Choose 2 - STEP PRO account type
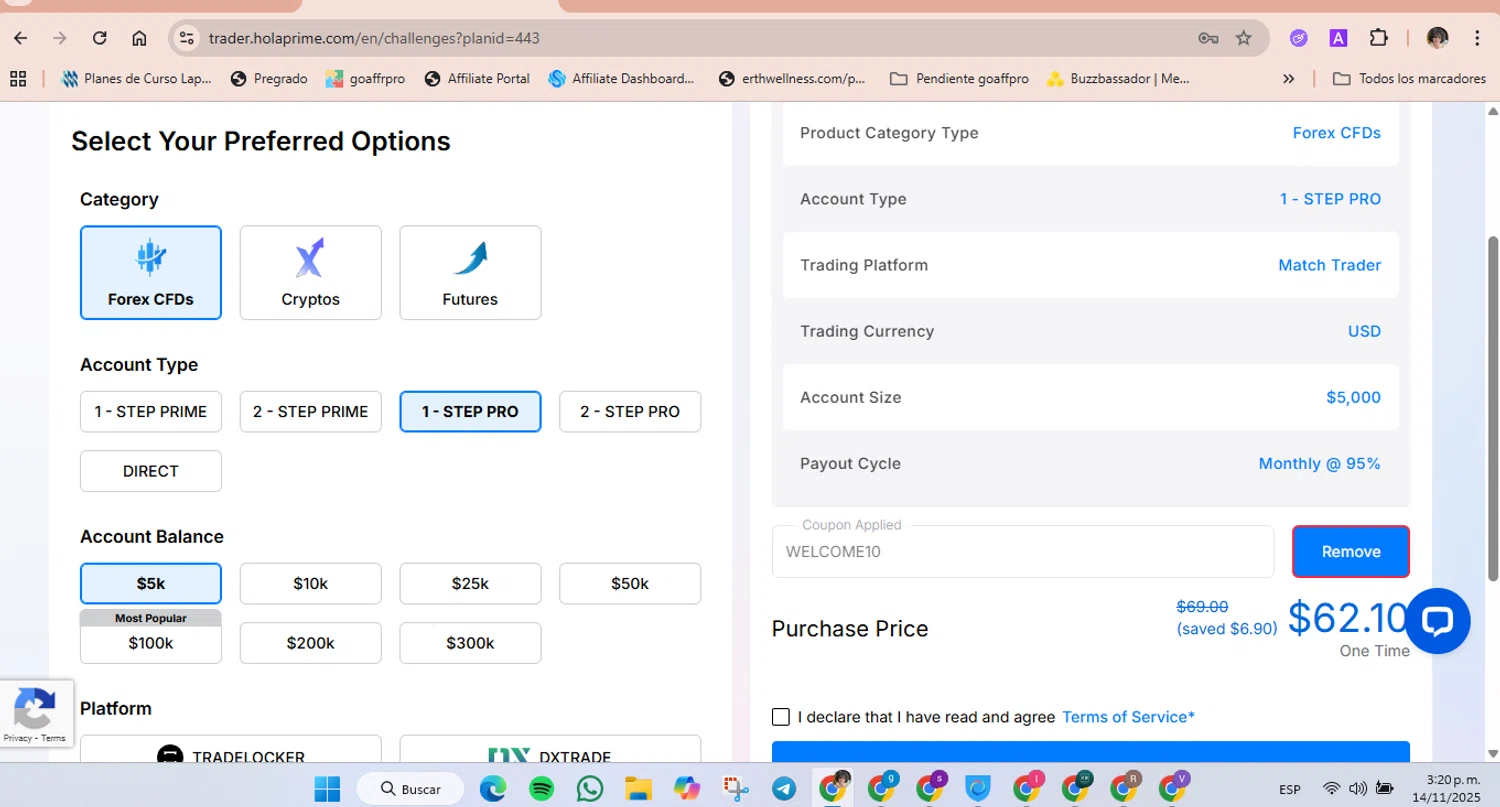Screen dimensions: 1500x807 [x=630, y=411]
